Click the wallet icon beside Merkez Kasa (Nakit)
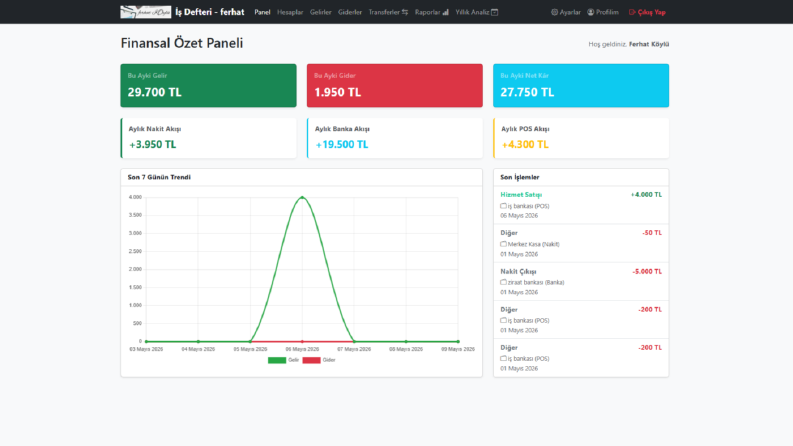This screenshot has width=793, height=446. (x=503, y=244)
